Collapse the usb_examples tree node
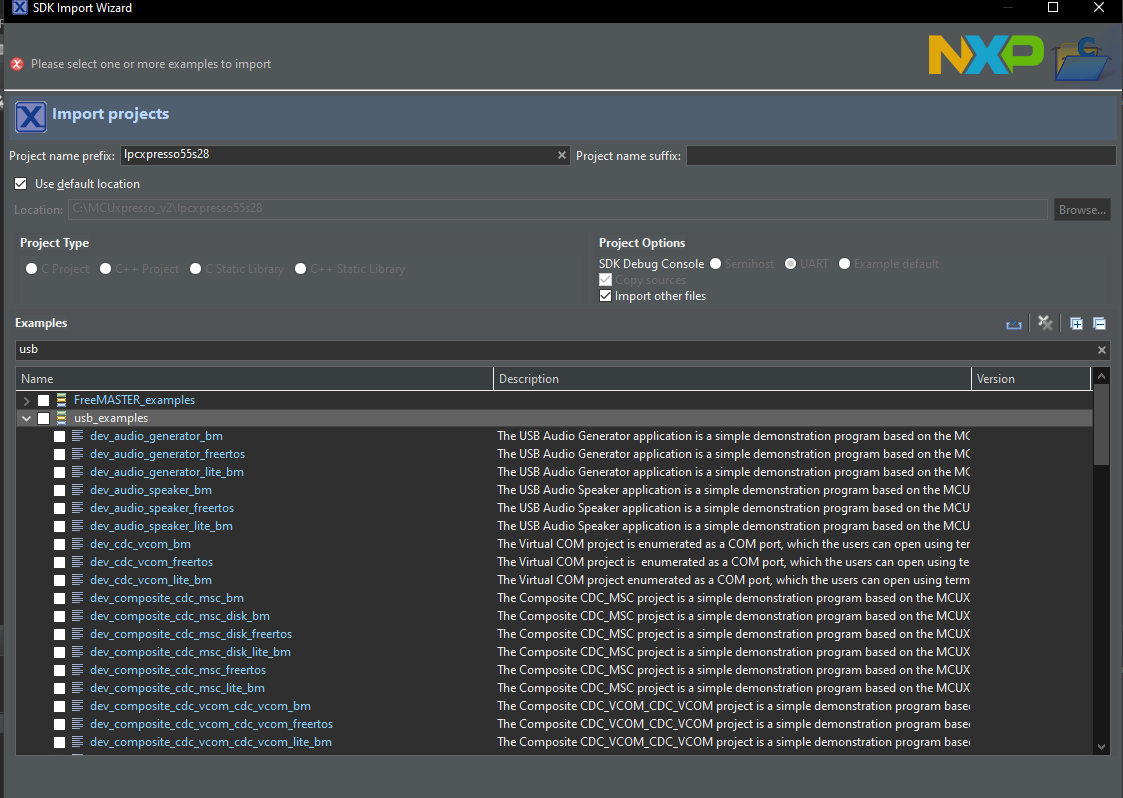 (x=26, y=418)
